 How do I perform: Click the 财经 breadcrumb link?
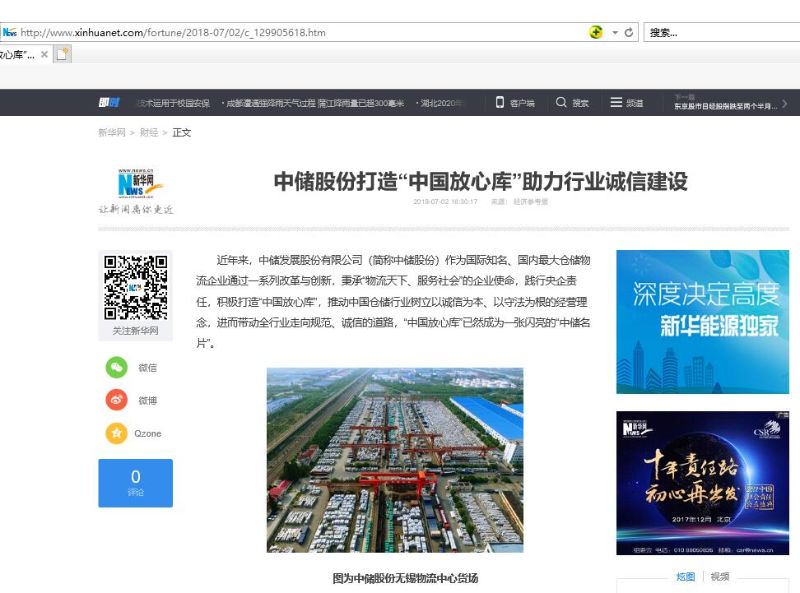tap(148, 133)
